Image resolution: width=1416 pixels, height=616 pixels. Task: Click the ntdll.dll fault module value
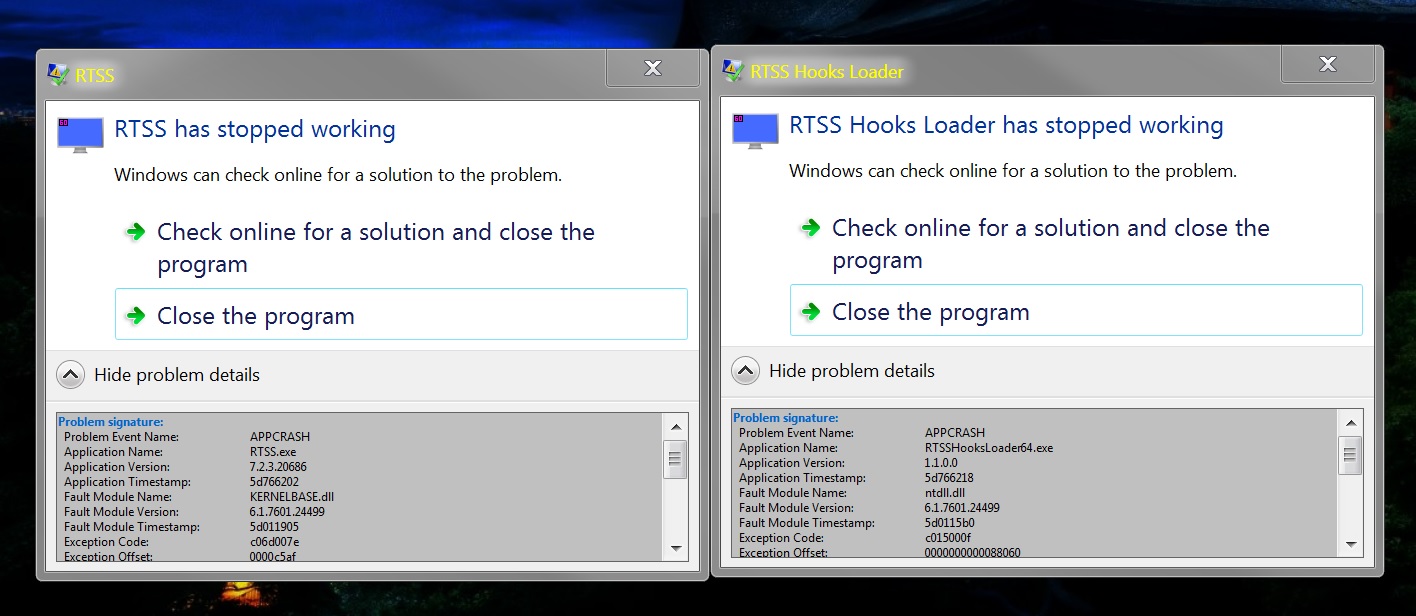click(x=944, y=493)
